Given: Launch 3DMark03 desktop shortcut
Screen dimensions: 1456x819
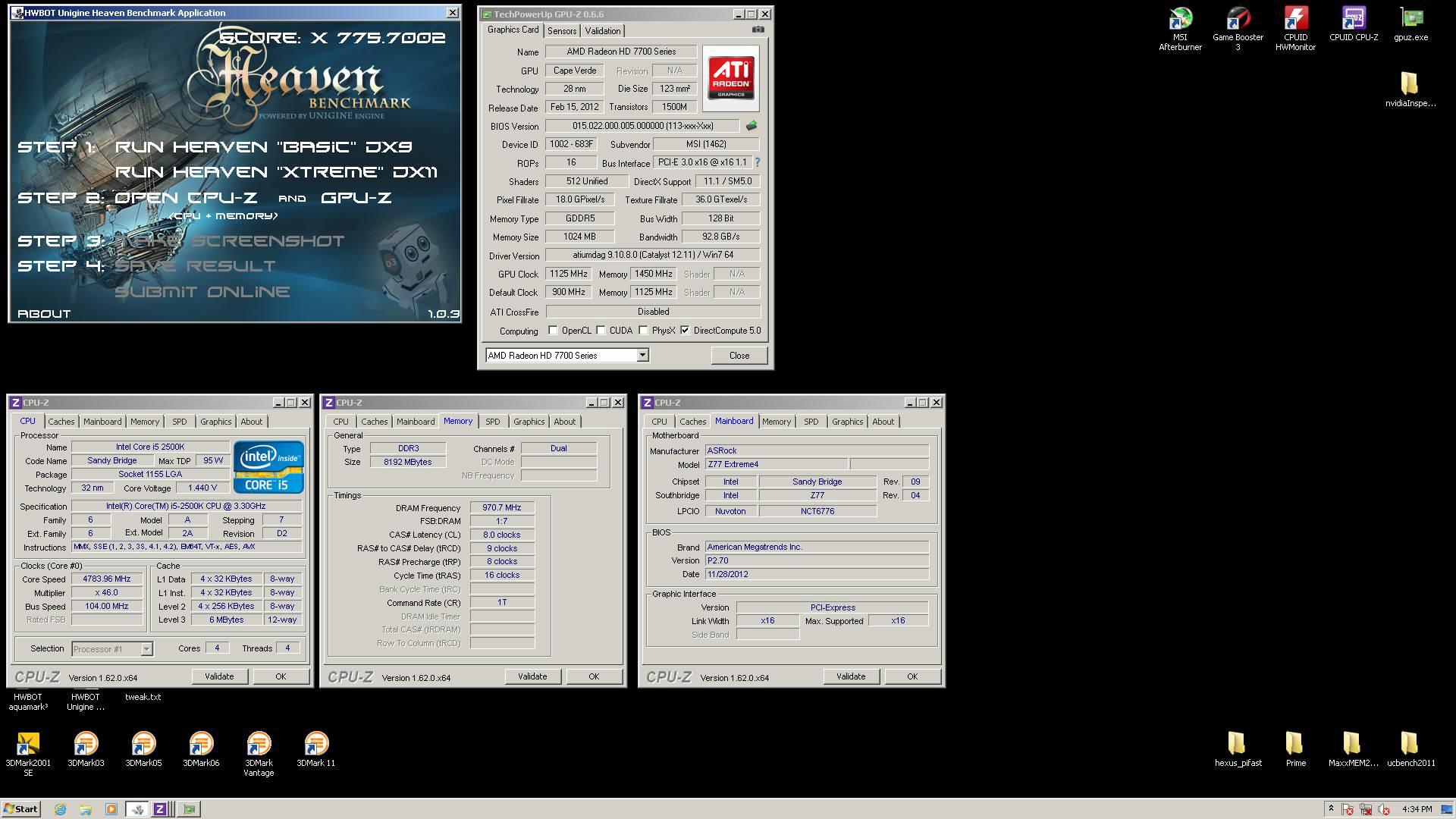Looking at the screenshot, I should click(x=86, y=750).
